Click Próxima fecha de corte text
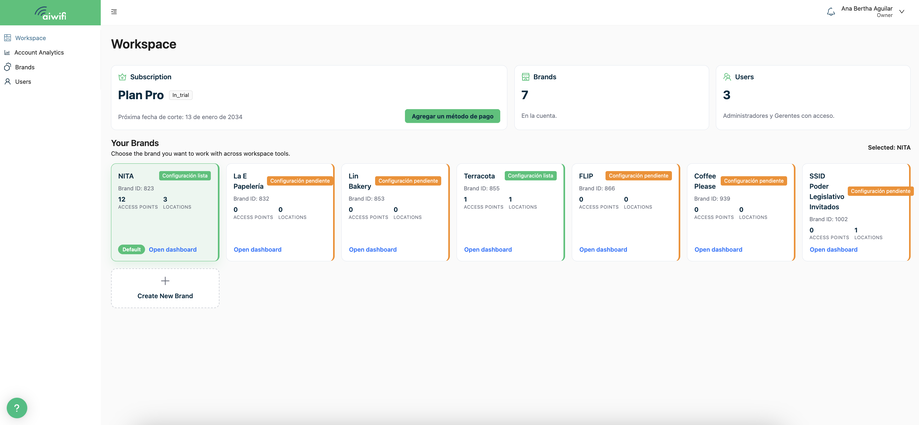The image size is (919, 425). click(x=181, y=117)
